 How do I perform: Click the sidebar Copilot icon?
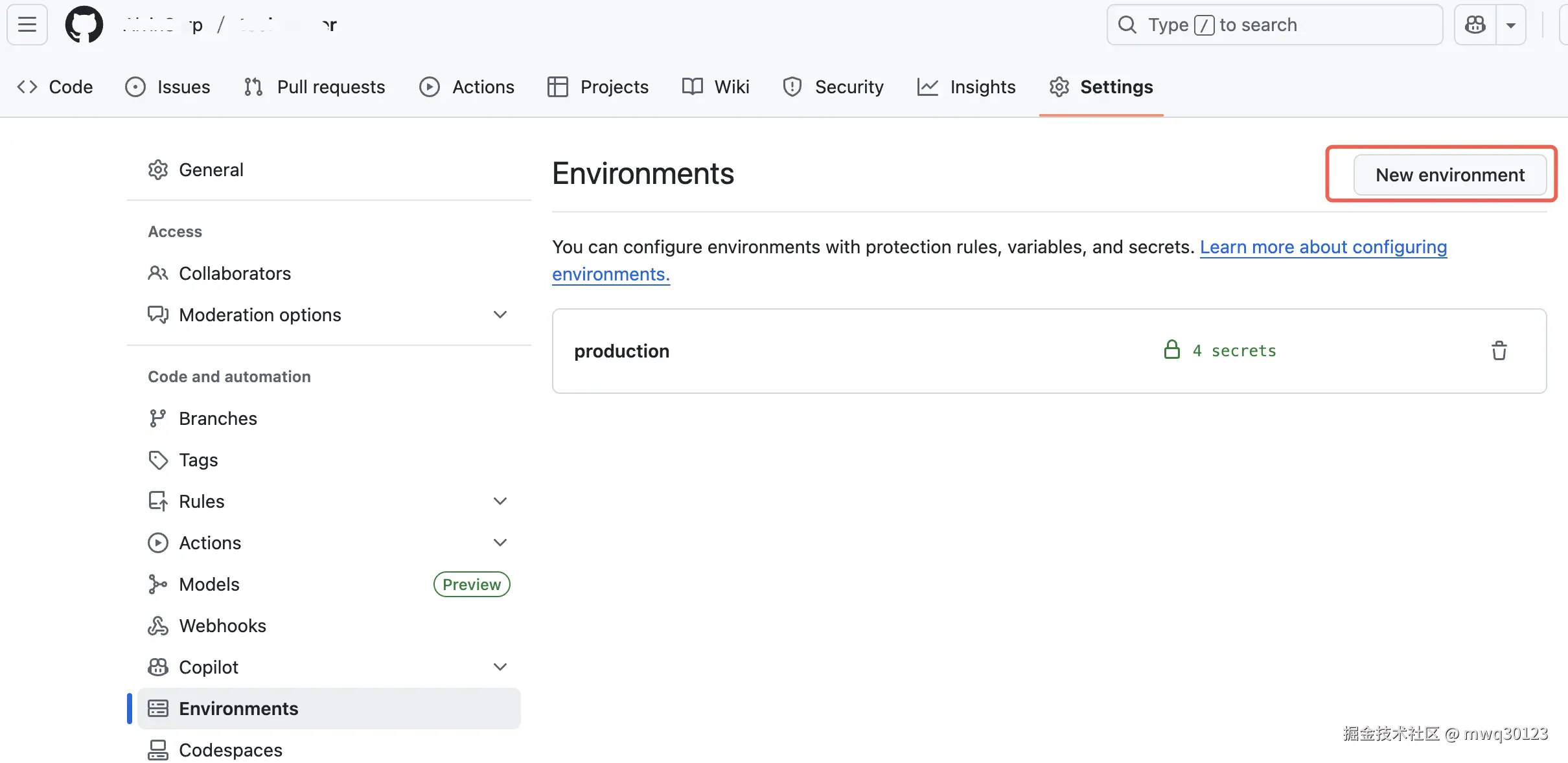pyautogui.click(x=158, y=667)
